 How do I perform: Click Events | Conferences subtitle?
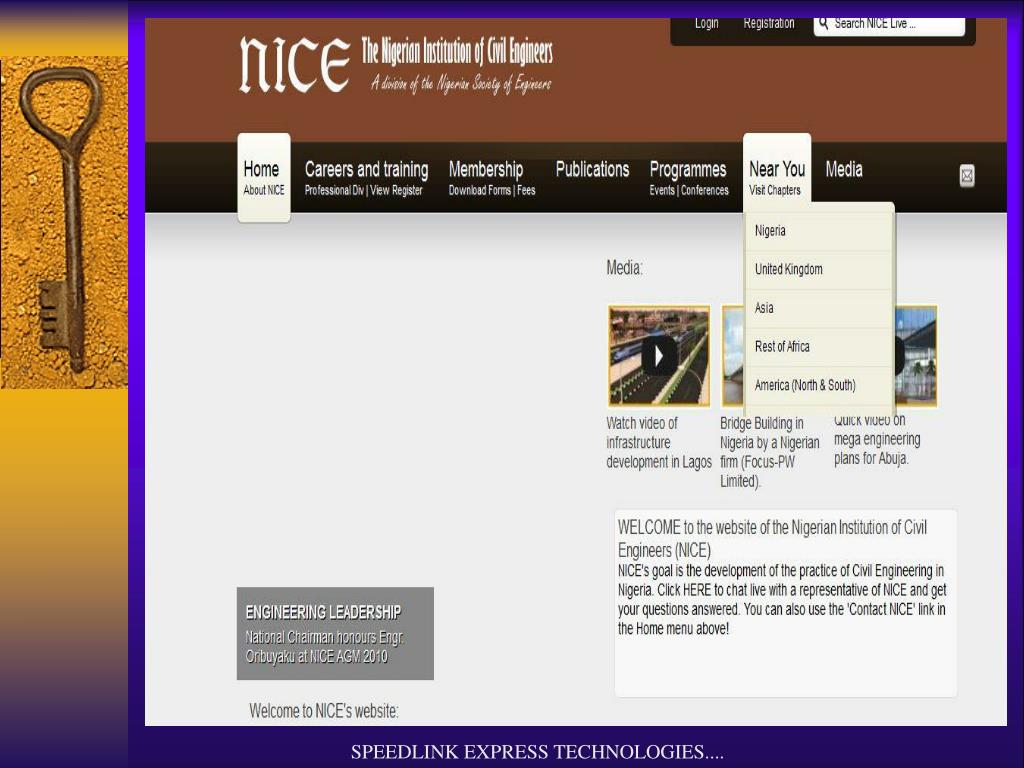(689, 190)
